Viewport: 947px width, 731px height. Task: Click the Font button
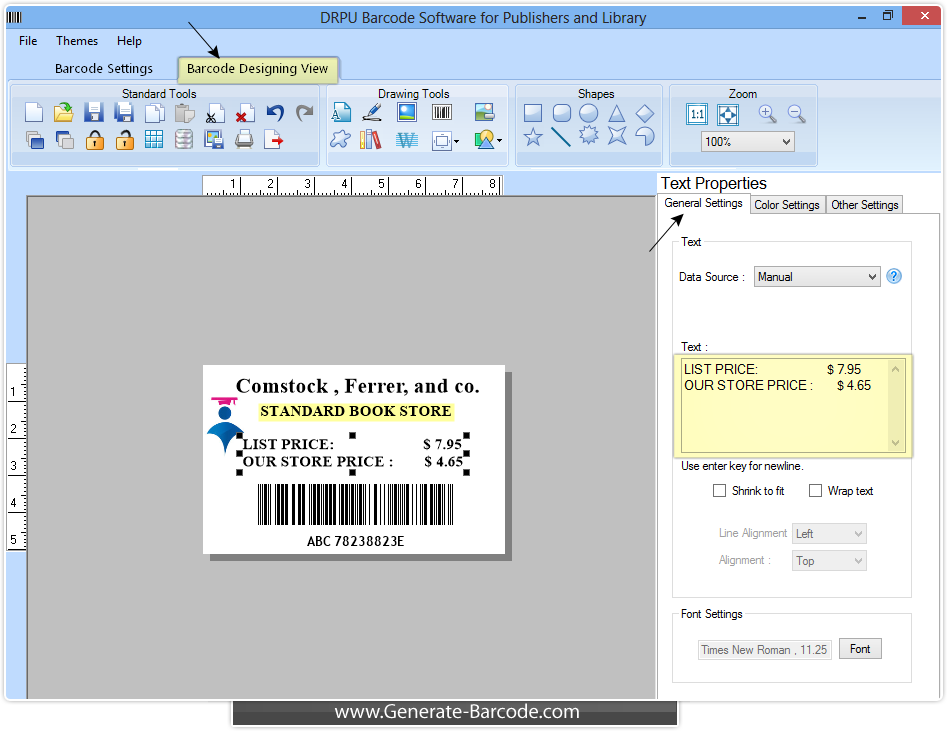pos(860,649)
